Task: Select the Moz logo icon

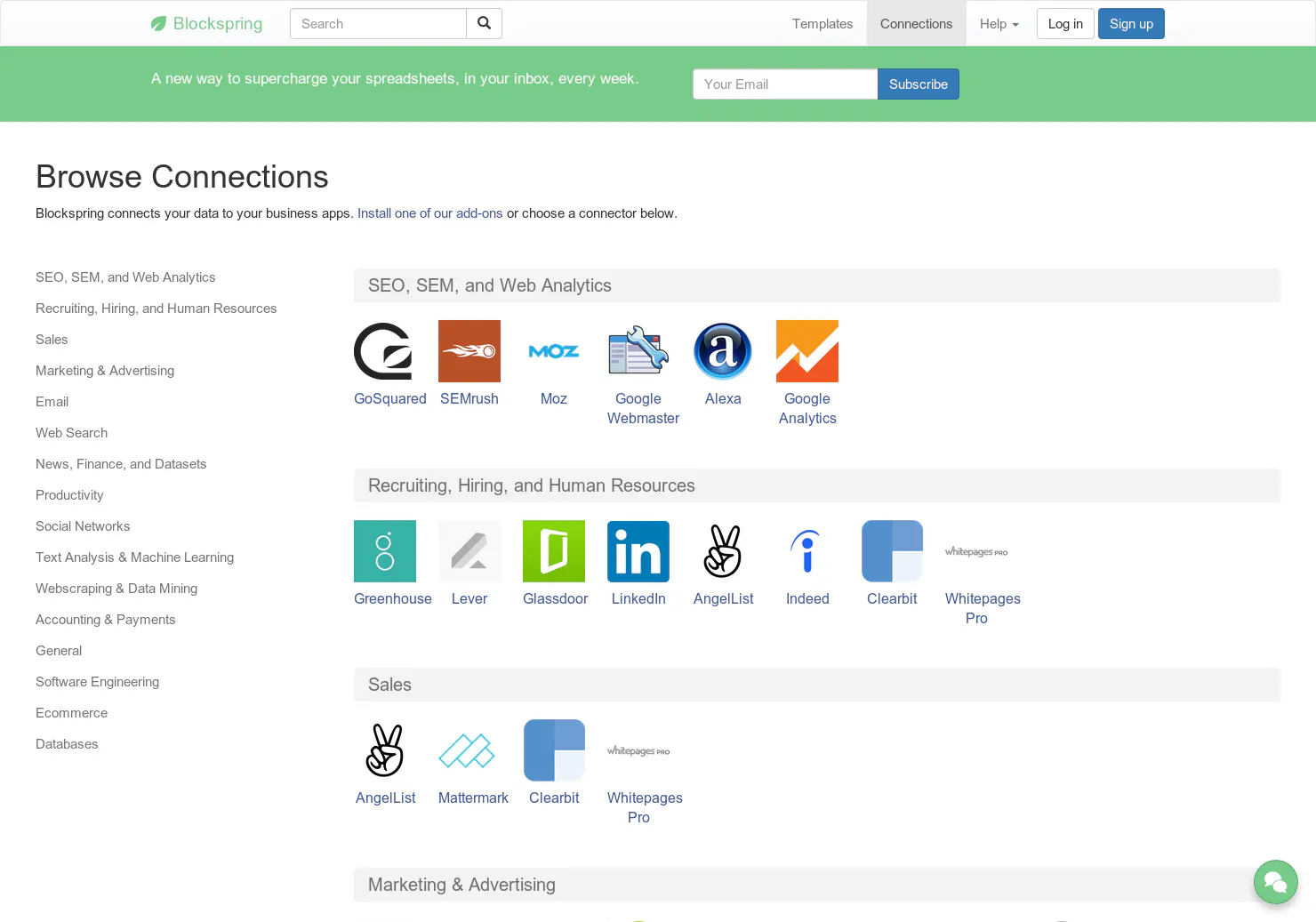Action: 554,351
